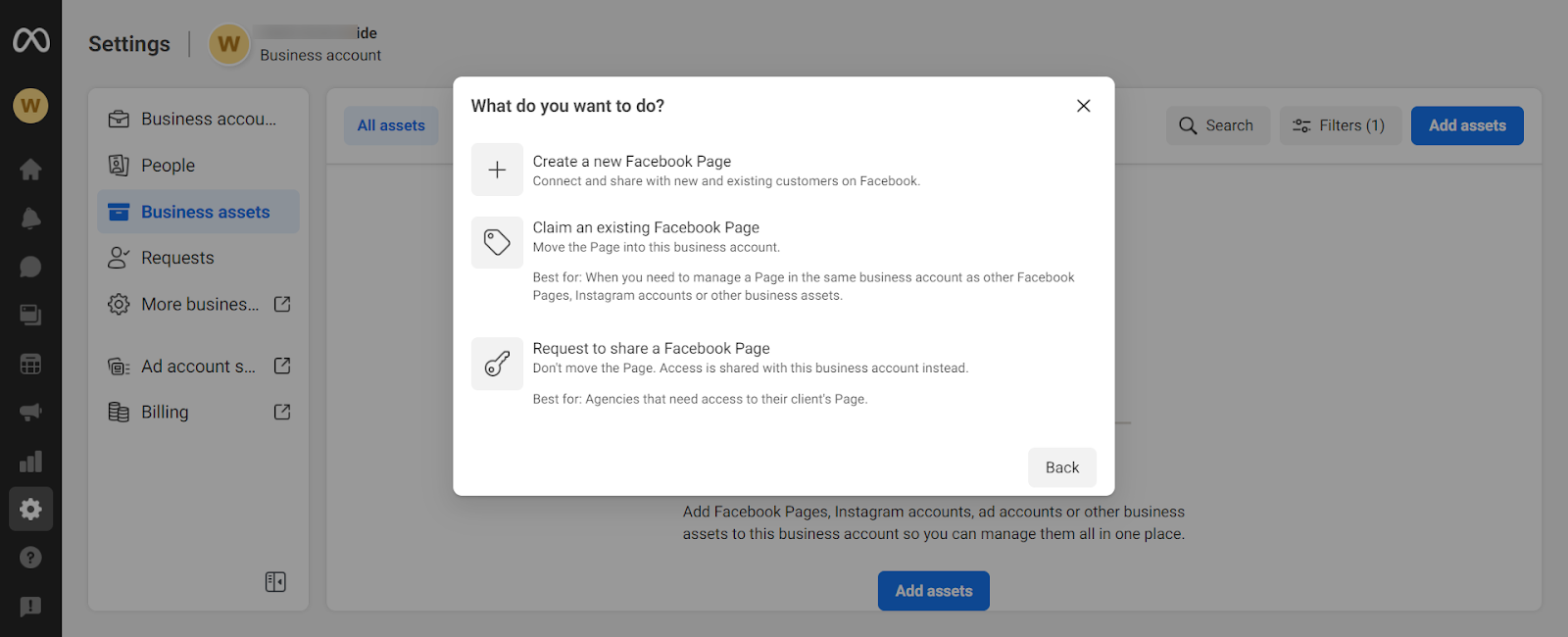This screenshot has height=637, width=1568.
Task: Open insights bar chart icon
Action: click(30, 461)
